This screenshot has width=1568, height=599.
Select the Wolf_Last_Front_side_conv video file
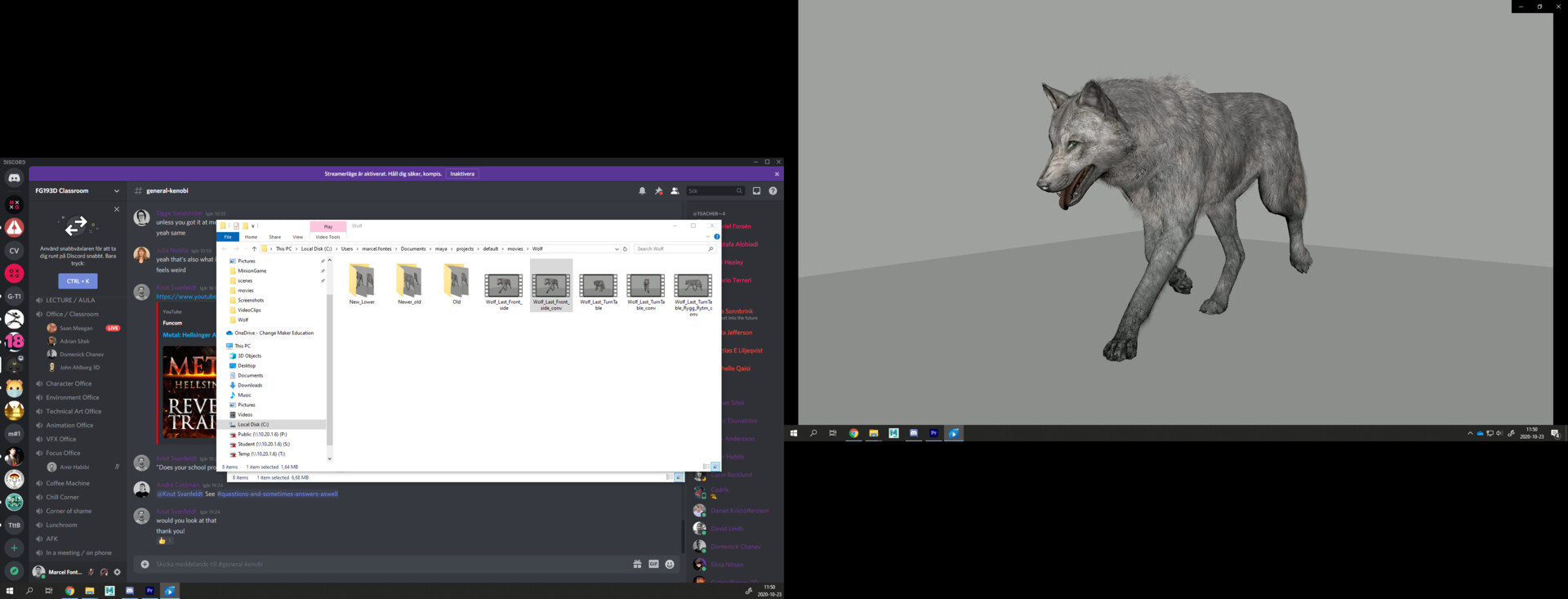click(551, 286)
